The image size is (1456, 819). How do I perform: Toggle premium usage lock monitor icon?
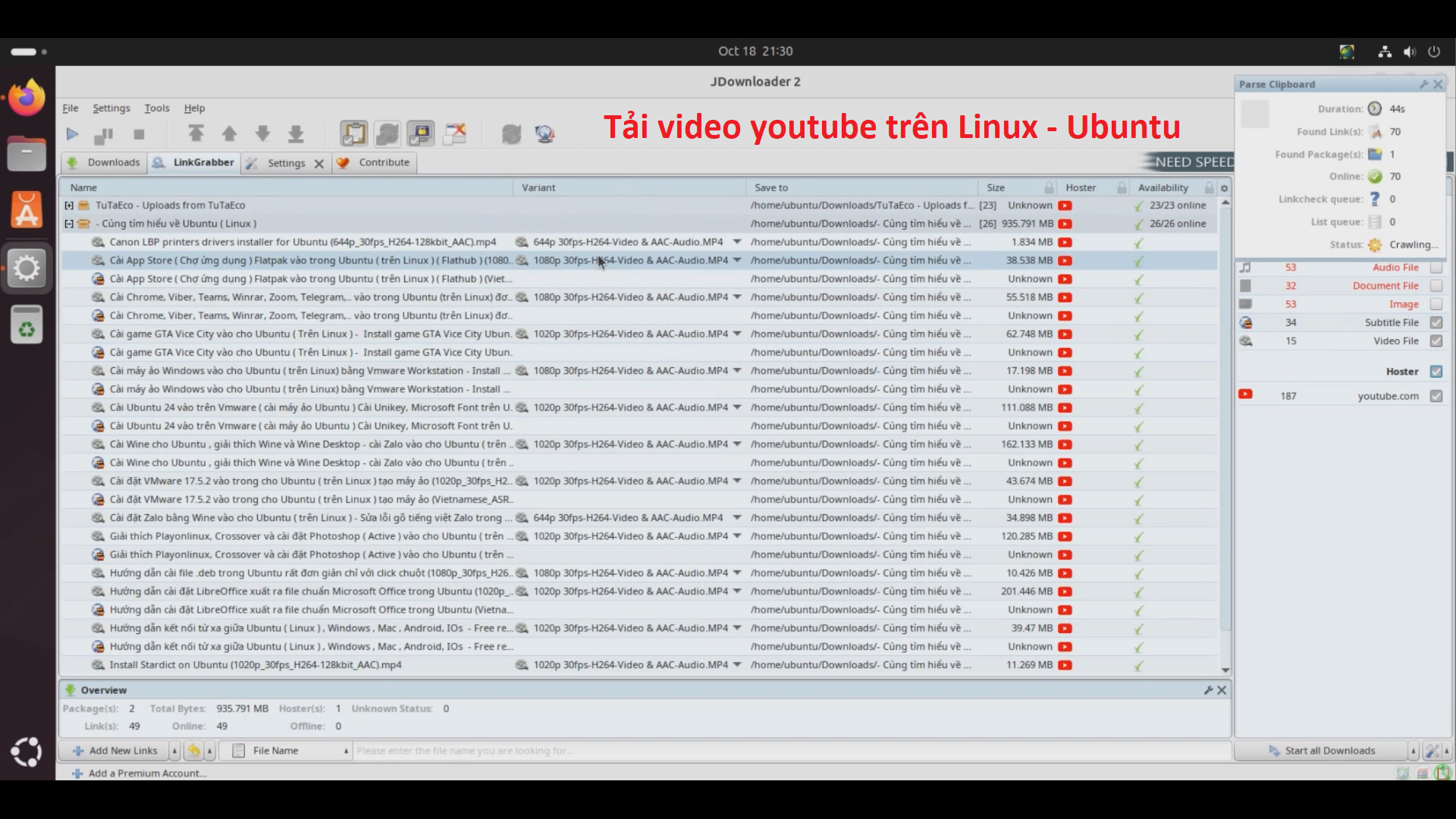point(420,134)
